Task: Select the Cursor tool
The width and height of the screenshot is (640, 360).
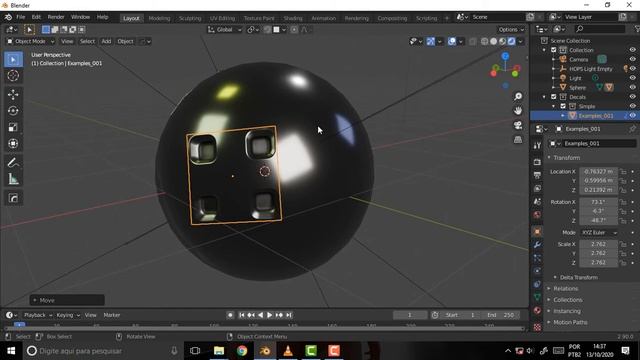Action: click(x=13, y=76)
